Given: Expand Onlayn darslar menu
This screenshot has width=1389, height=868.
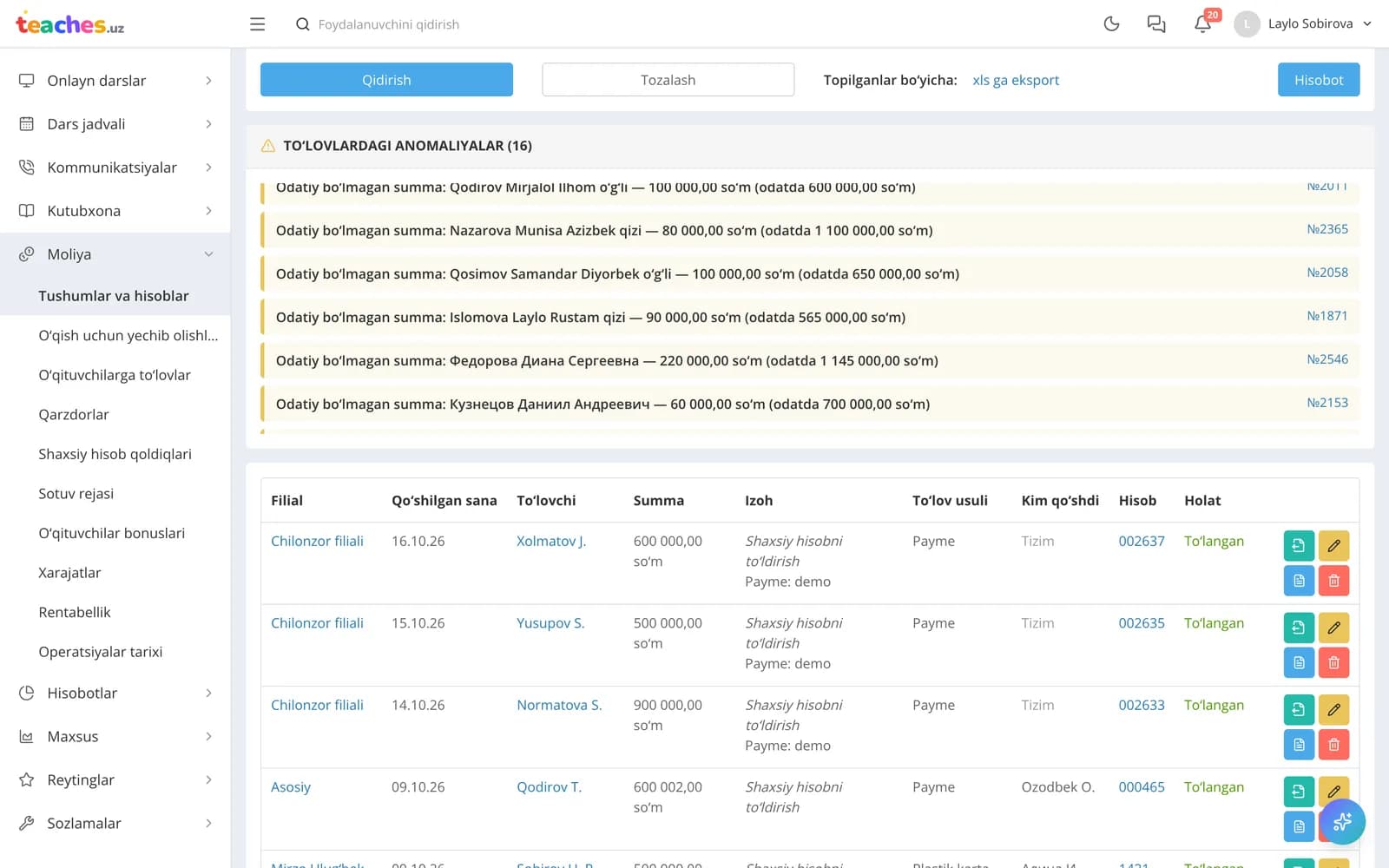Looking at the screenshot, I should tap(115, 81).
